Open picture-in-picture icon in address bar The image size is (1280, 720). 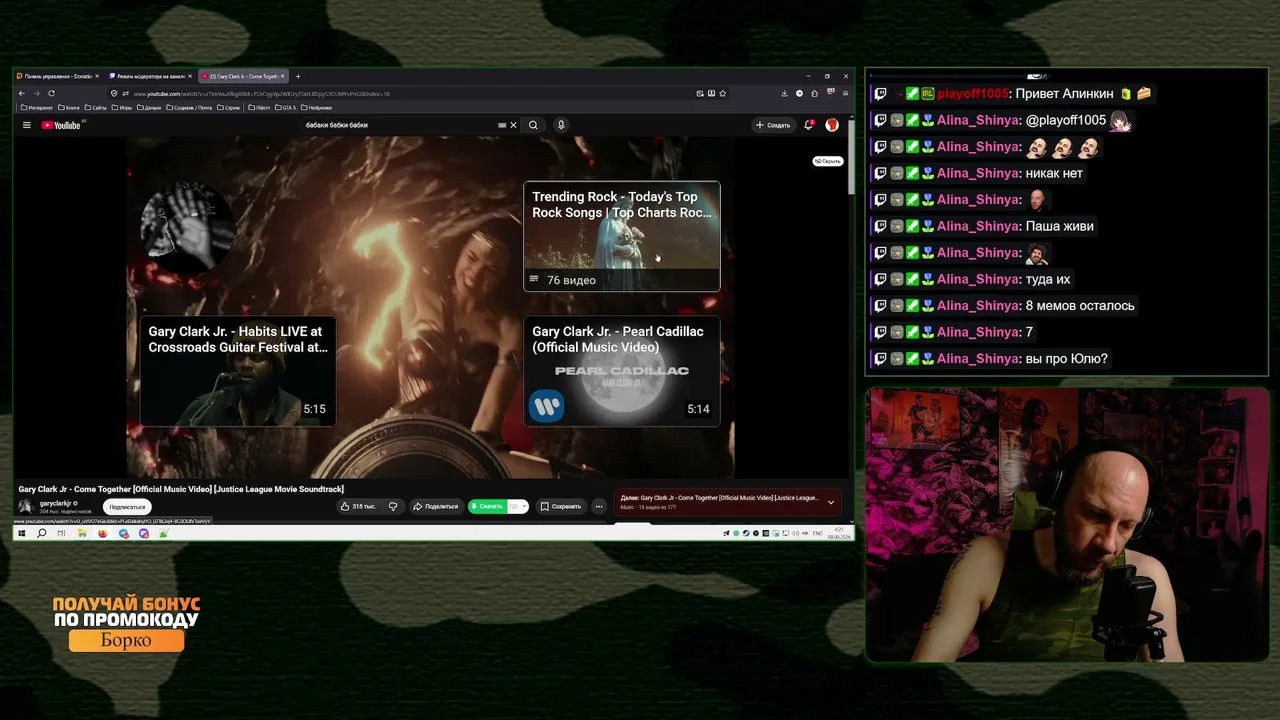[x=700, y=93]
